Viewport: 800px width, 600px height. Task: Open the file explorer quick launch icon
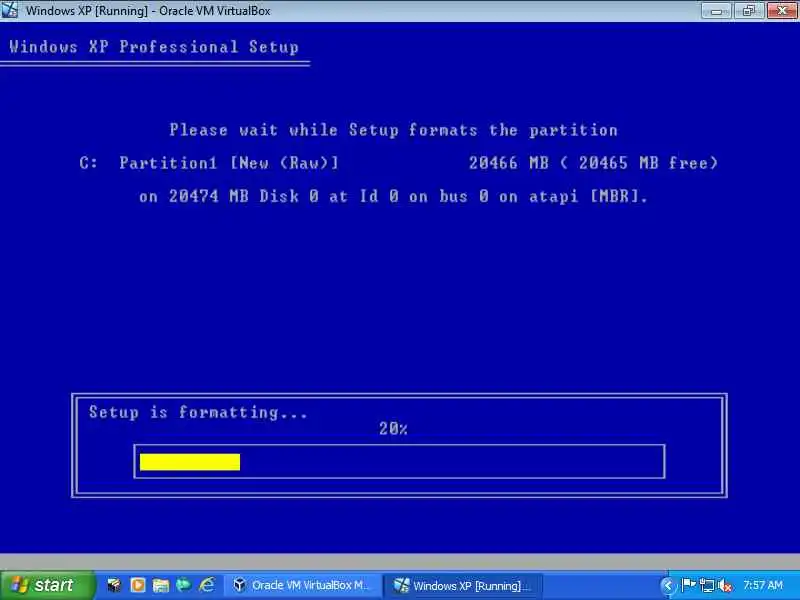[161, 585]
